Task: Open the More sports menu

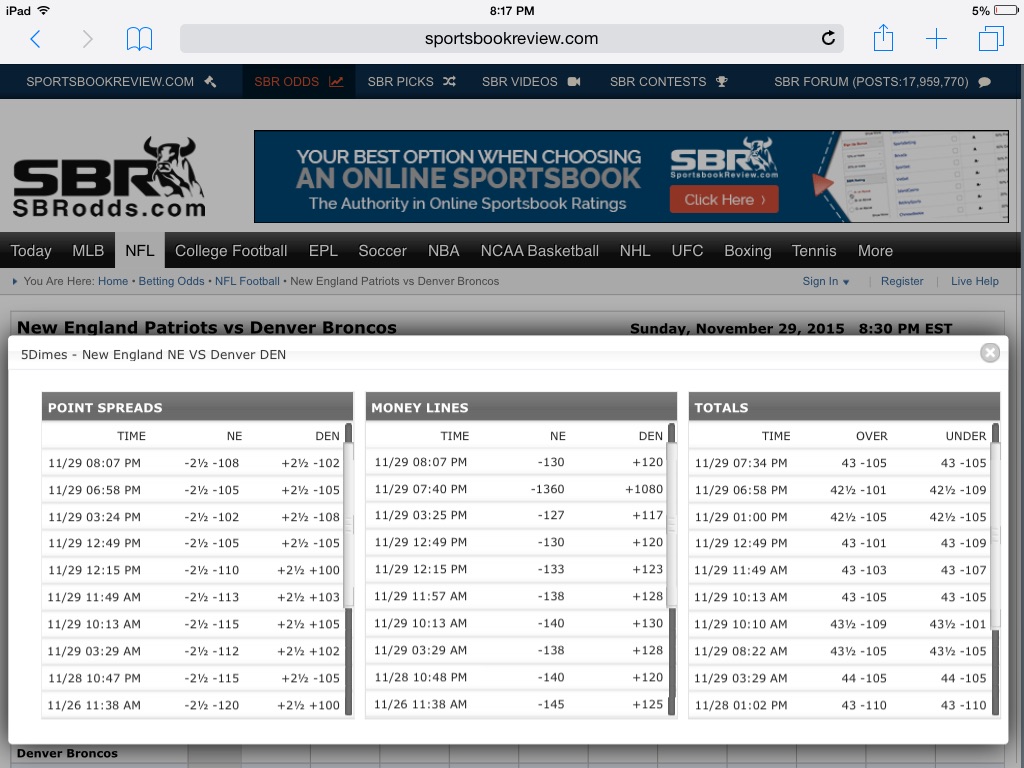Action: (875, 251)
